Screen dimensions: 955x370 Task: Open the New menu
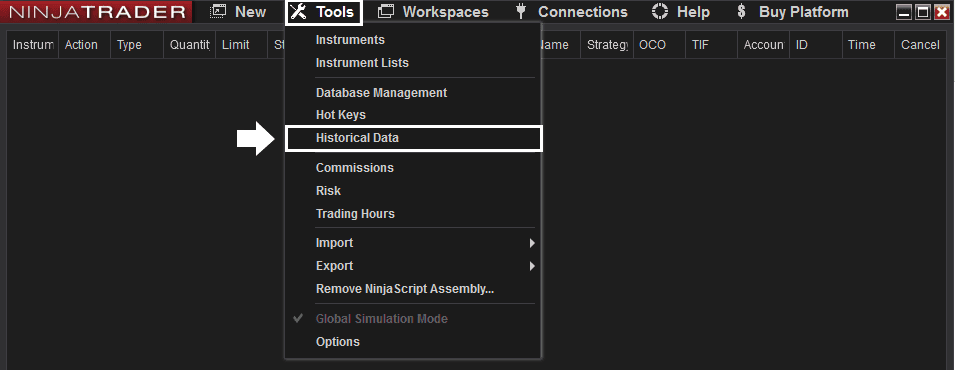pyautogui.click(x=238, y=12)
